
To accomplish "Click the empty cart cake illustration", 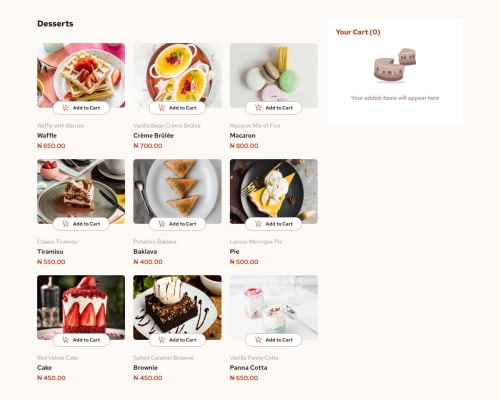I will [395, 65].
